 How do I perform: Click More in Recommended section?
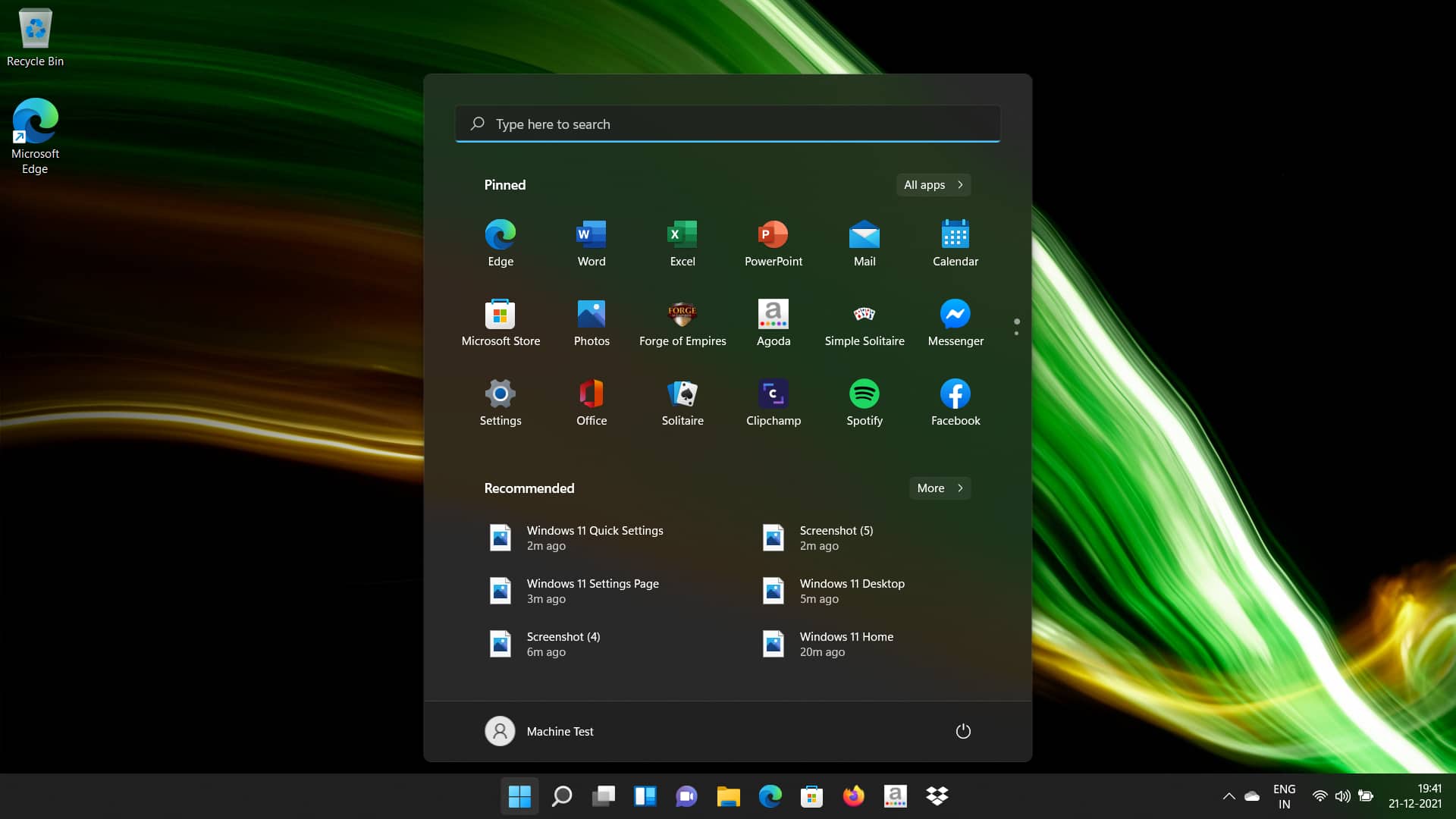[940, 488]
